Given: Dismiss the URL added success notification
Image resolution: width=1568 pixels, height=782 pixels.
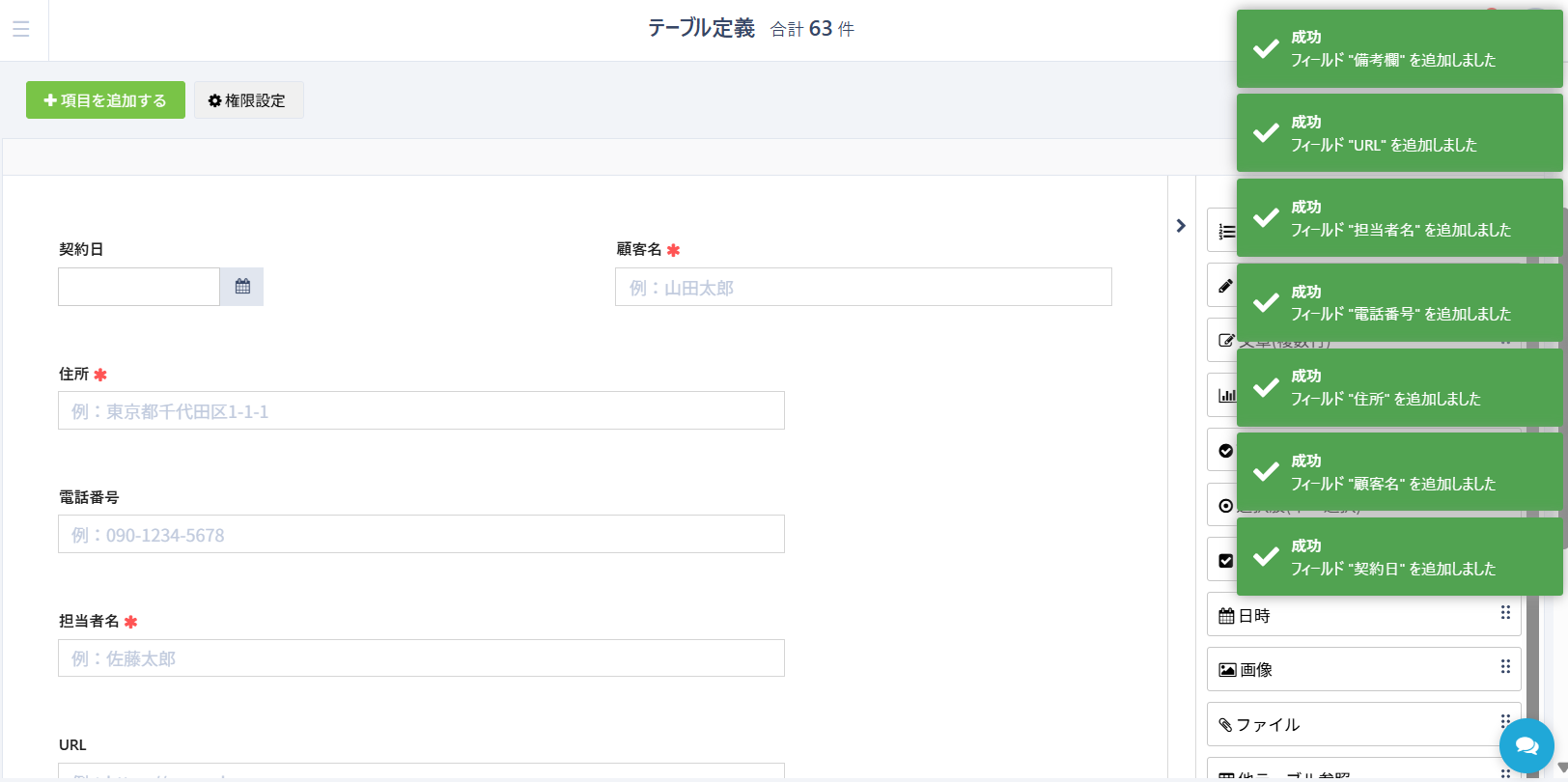Looking at the screenshot, I should (x=1399, y=134).
